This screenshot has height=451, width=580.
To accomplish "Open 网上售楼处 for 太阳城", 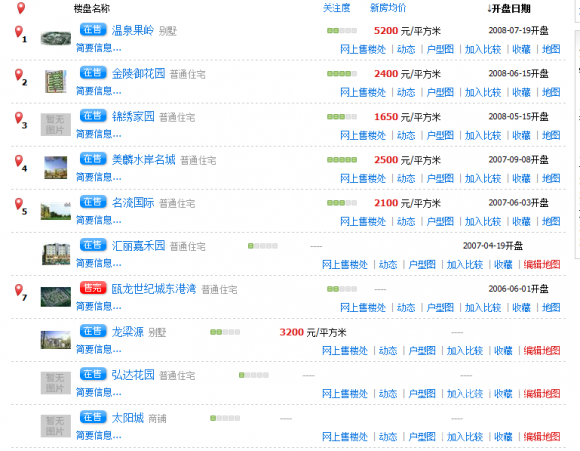I will click(x=345, y=437).
